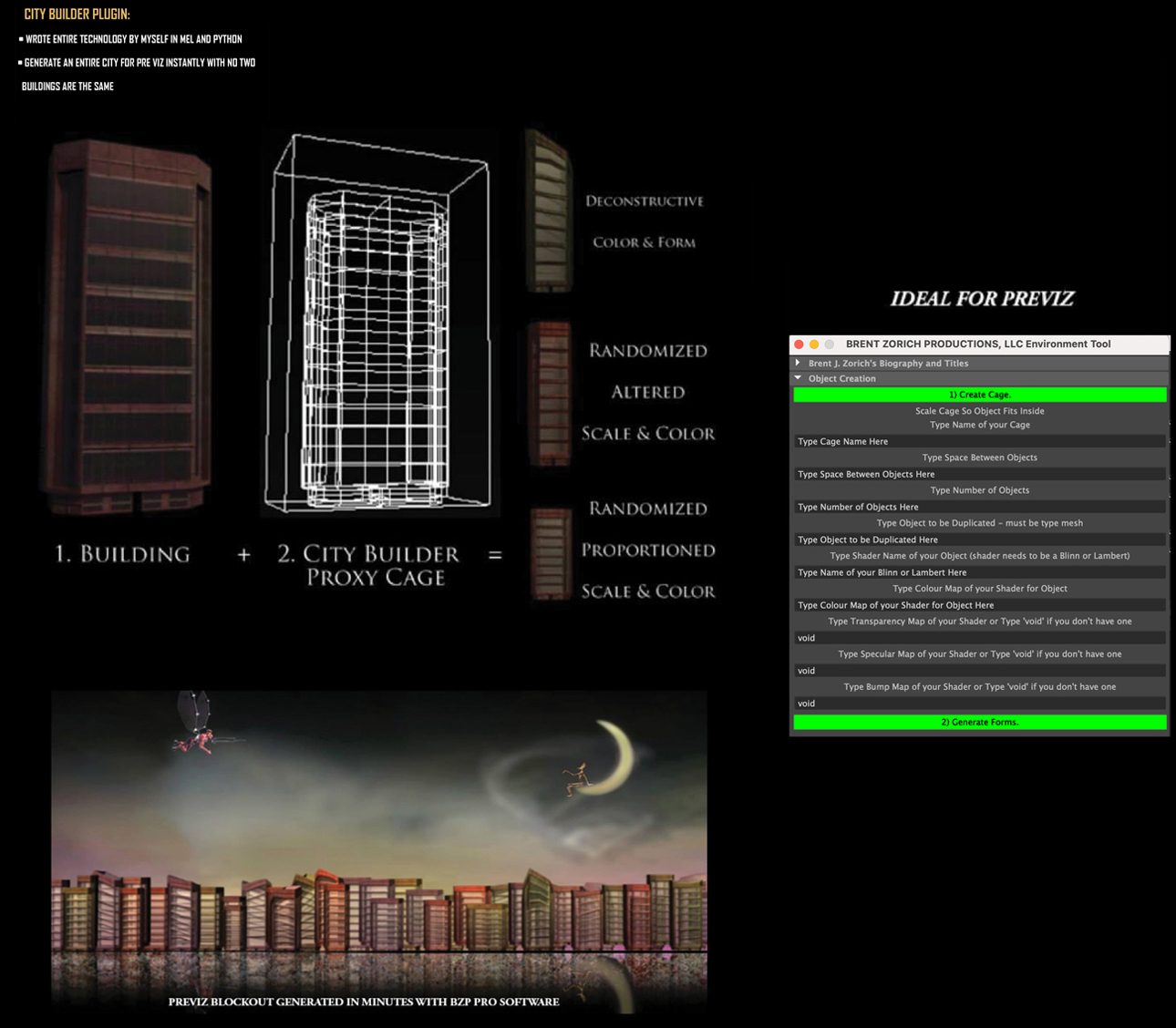The height and width of the screenshot is (1028, 1176).
Task: Minimize the Environment Tool with yellow button
Action: (814, 344)
